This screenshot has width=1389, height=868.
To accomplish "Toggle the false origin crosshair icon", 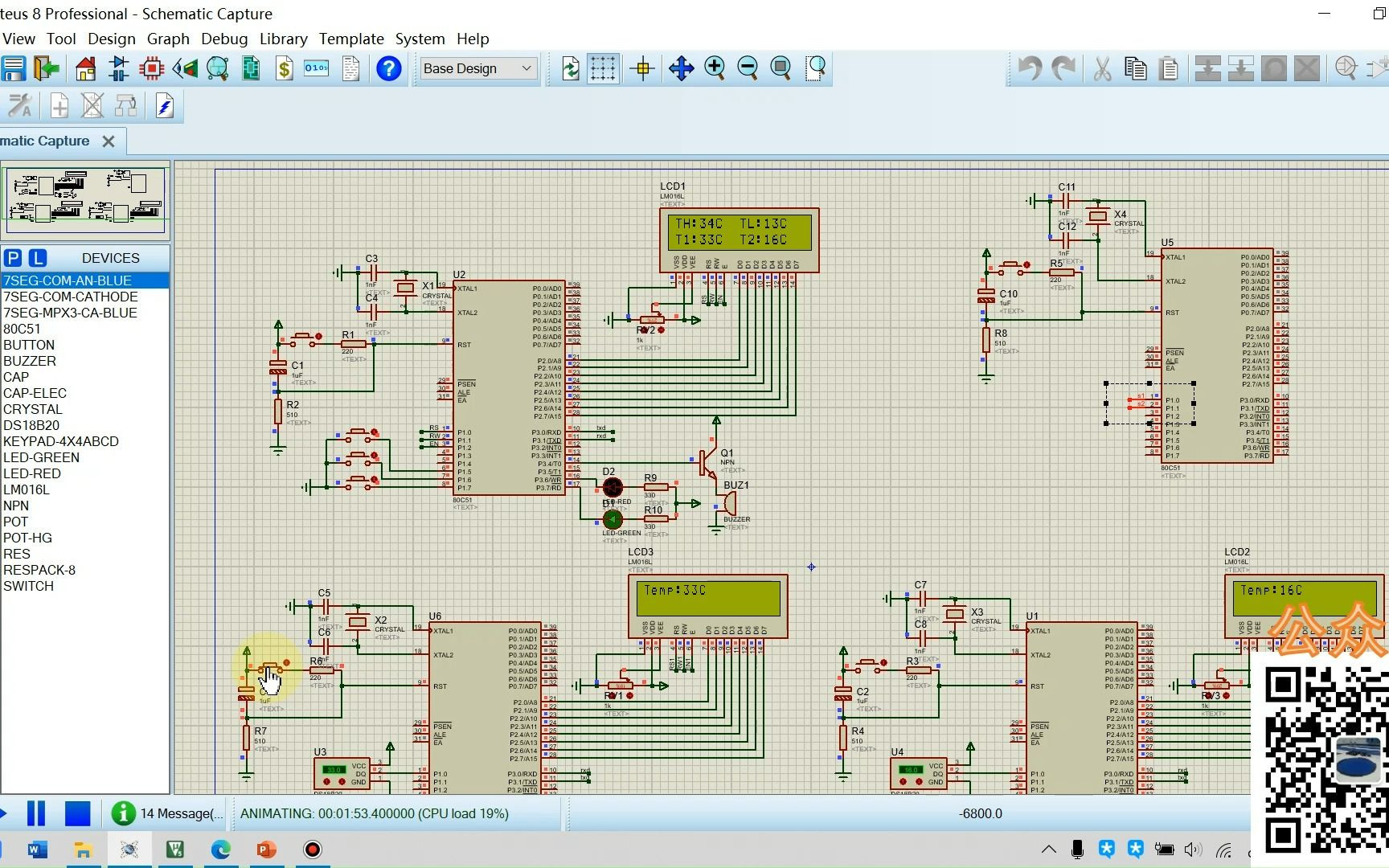I will click(643, 68).
